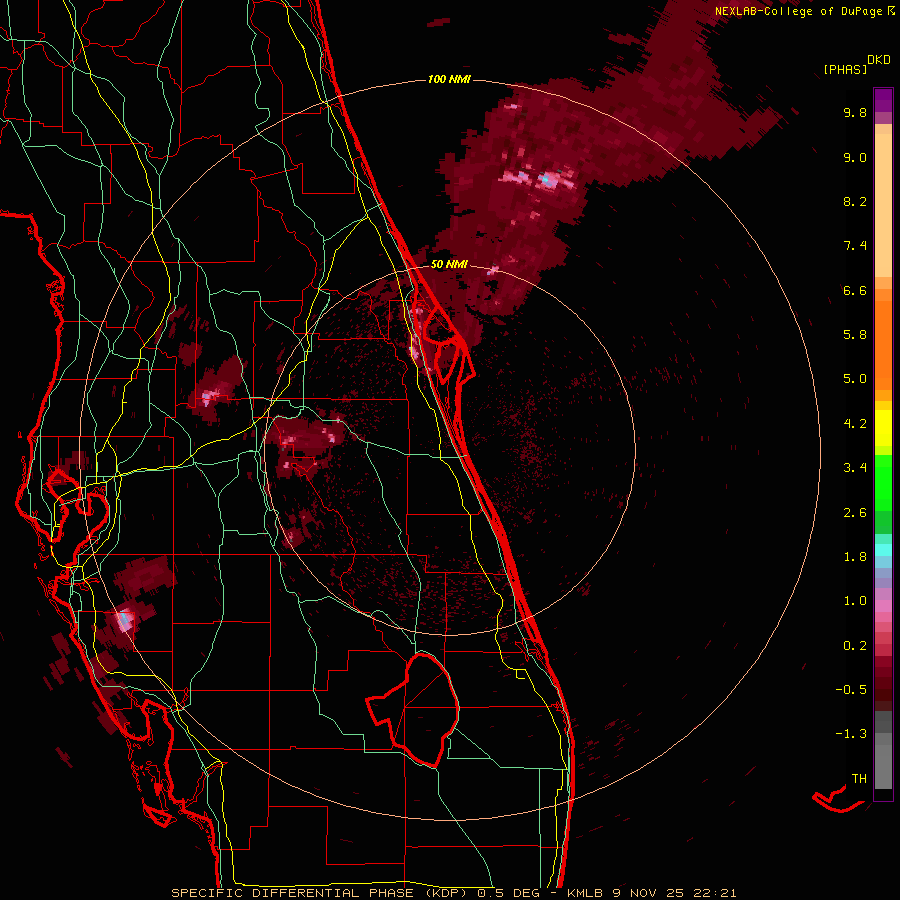This screenshot has width=900, height=900.
Task: Click the dark orange segment of color bar
Action: (883, 345)
